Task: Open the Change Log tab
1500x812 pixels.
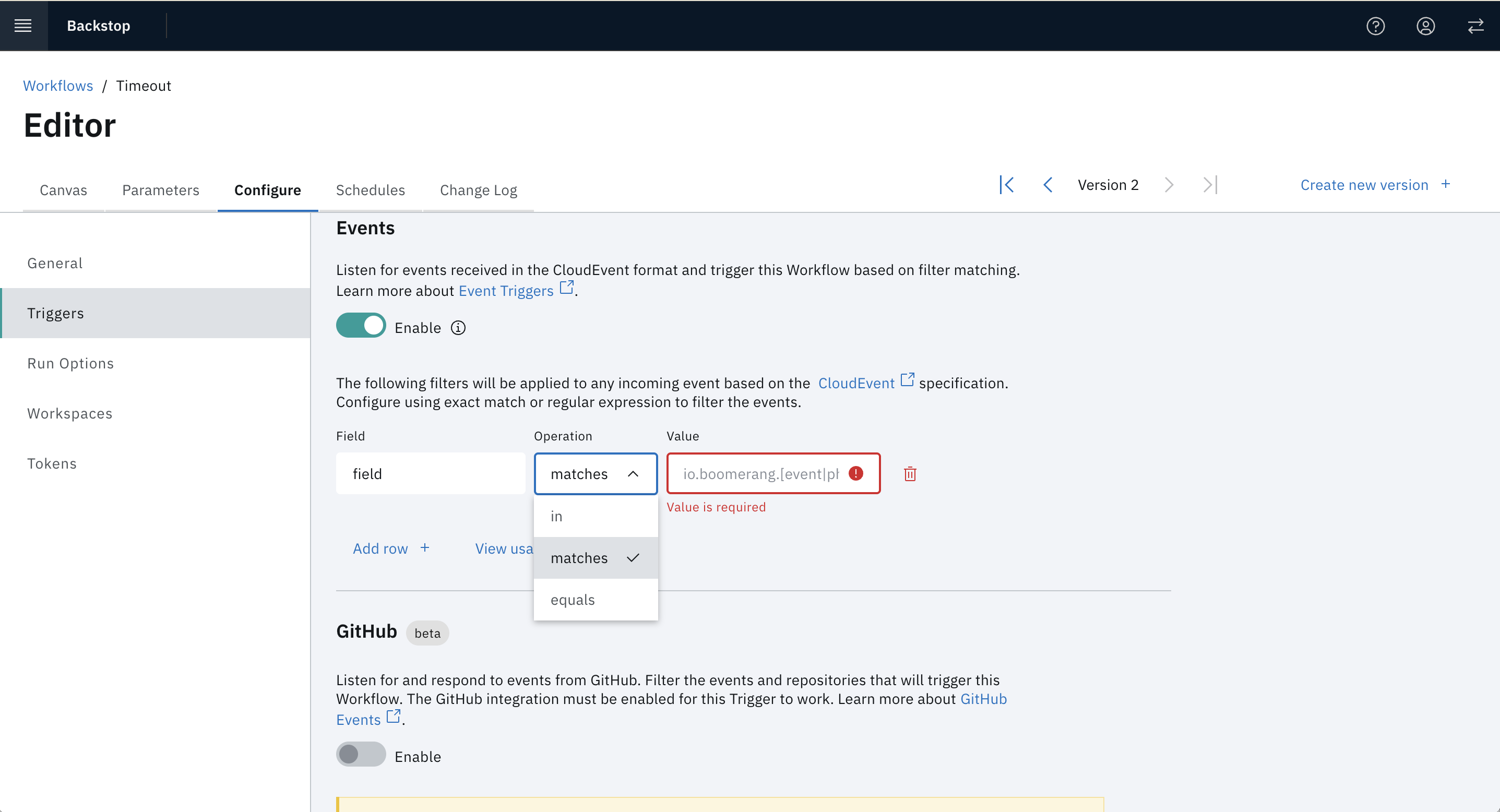Action: pos(478,190)
